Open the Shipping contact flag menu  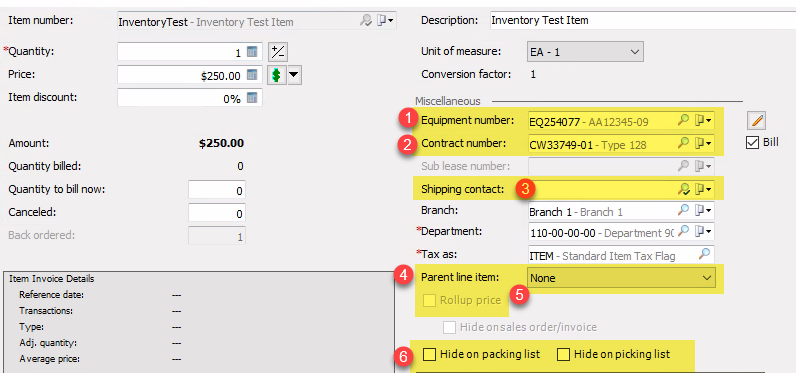[704, 189]
